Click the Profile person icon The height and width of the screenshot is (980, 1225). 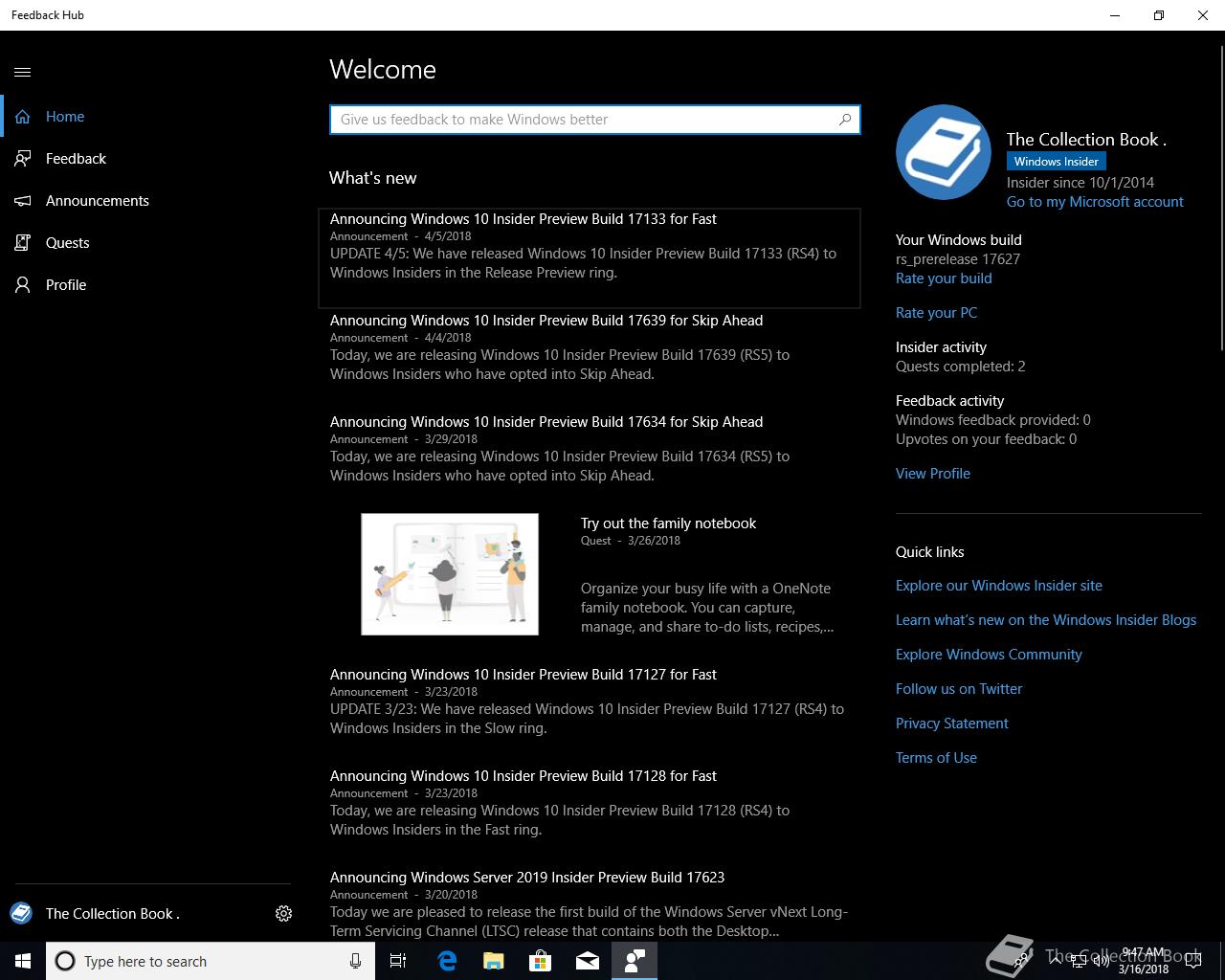[x=23, y=285]
